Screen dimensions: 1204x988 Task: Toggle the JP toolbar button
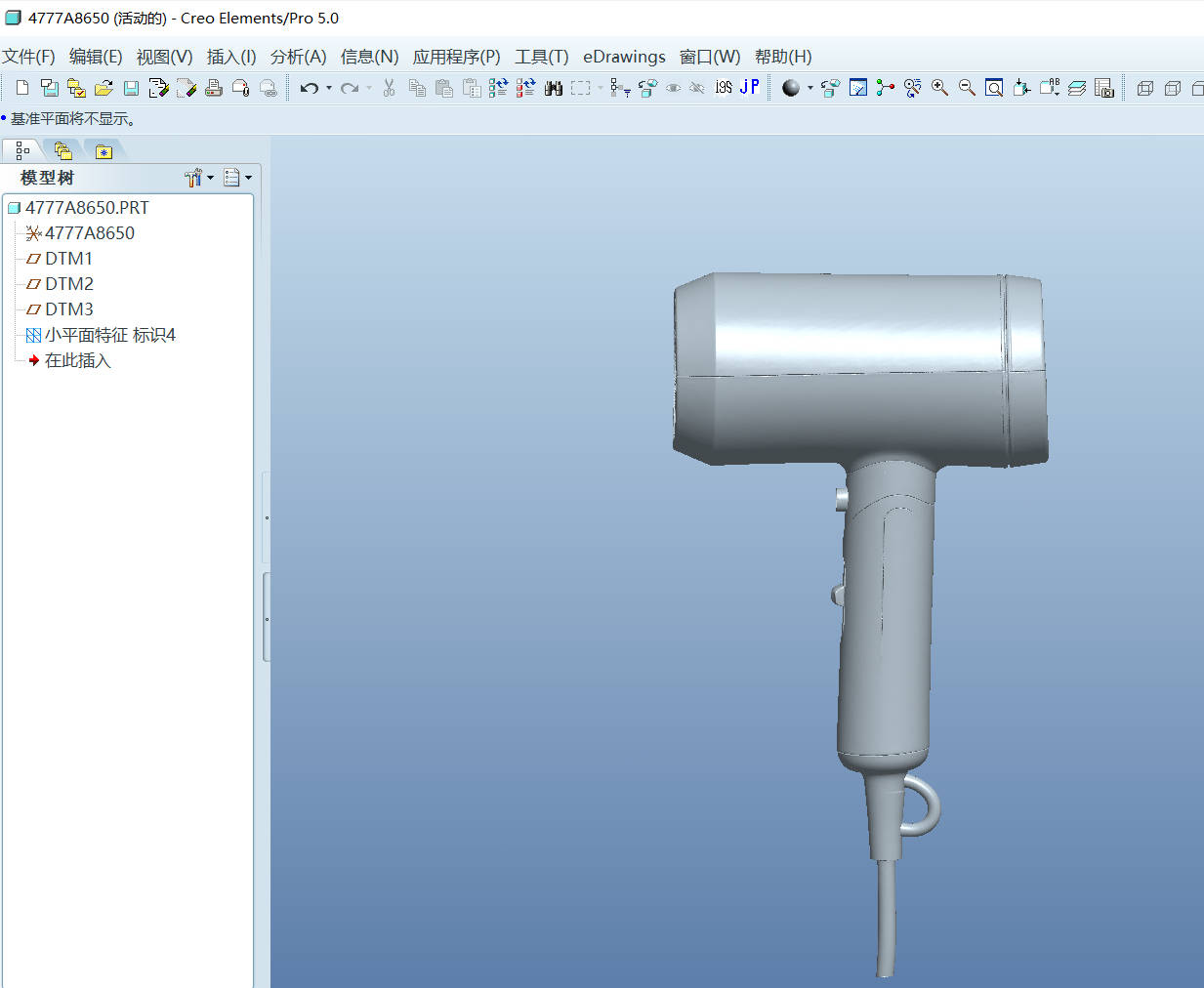pyautogui.click(x=749, y=88)
